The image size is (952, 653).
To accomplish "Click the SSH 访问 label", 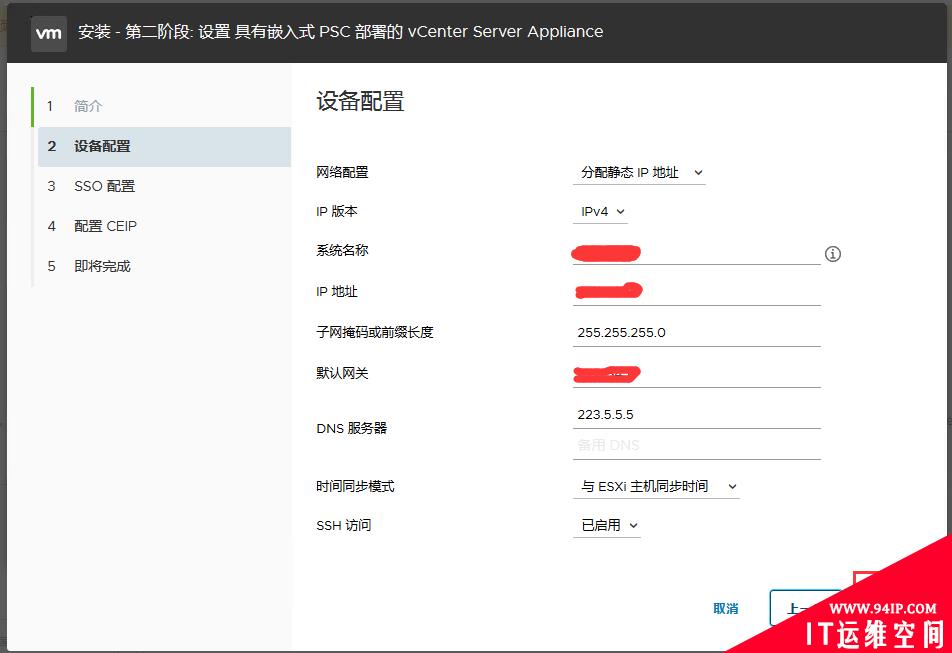I will point(343,525).
